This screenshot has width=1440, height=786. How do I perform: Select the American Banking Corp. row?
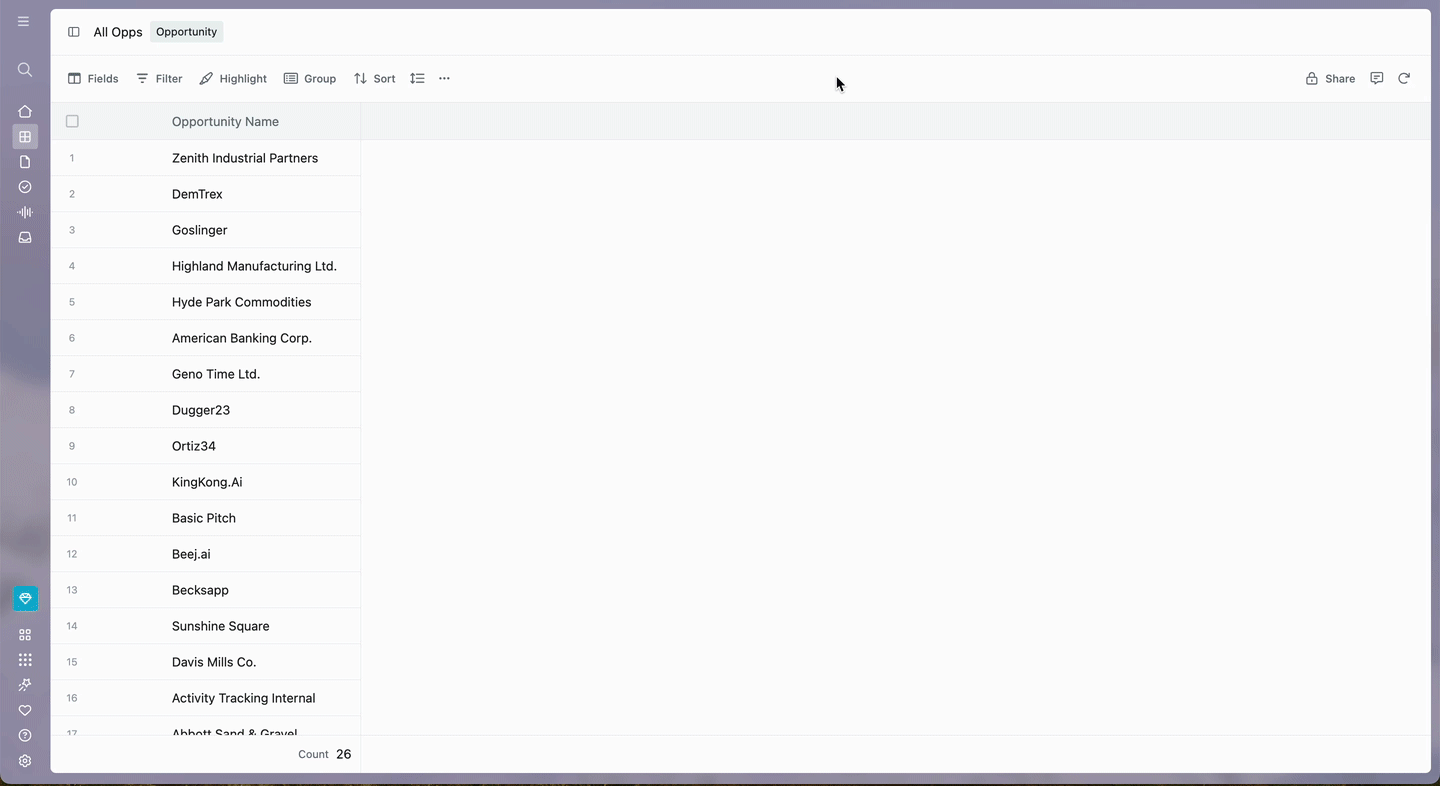(205, 338)
